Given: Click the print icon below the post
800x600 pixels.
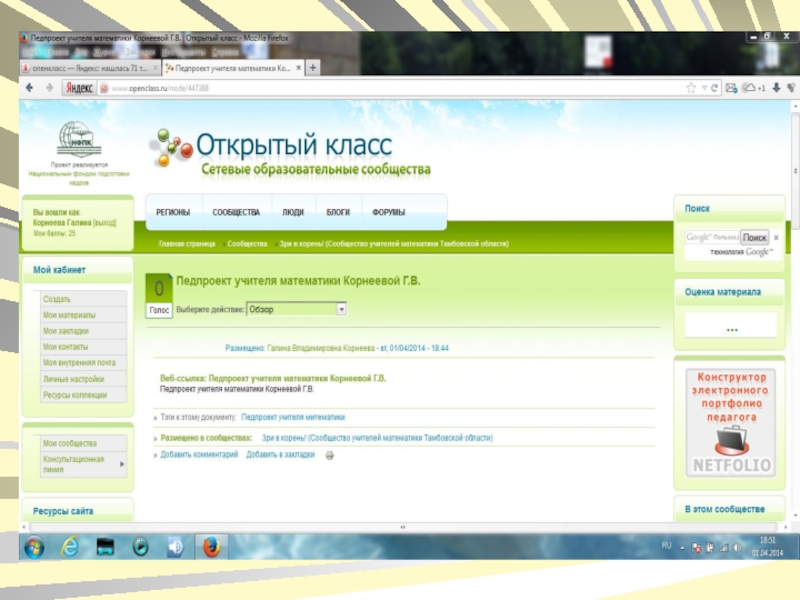Looking at the screenshot, I should point(330,455).
